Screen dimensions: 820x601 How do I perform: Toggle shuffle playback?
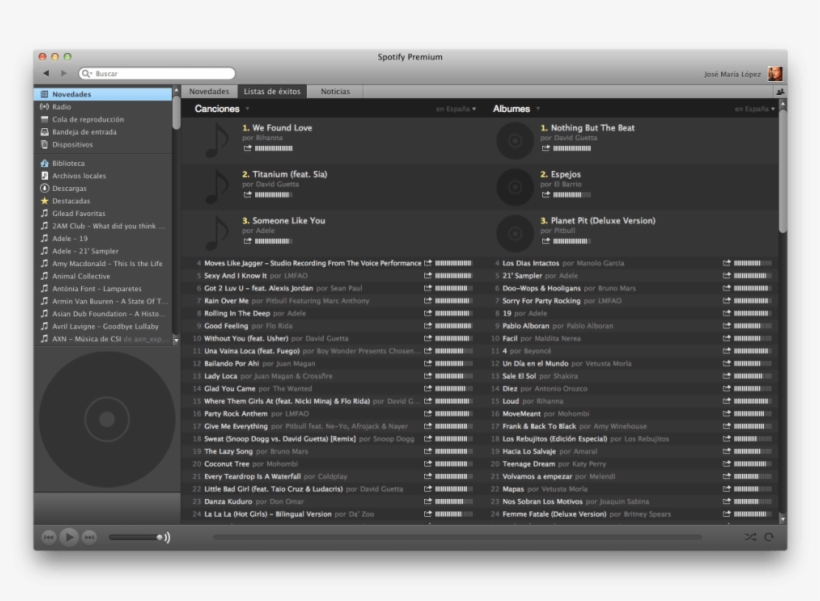(x=750, y=537)
